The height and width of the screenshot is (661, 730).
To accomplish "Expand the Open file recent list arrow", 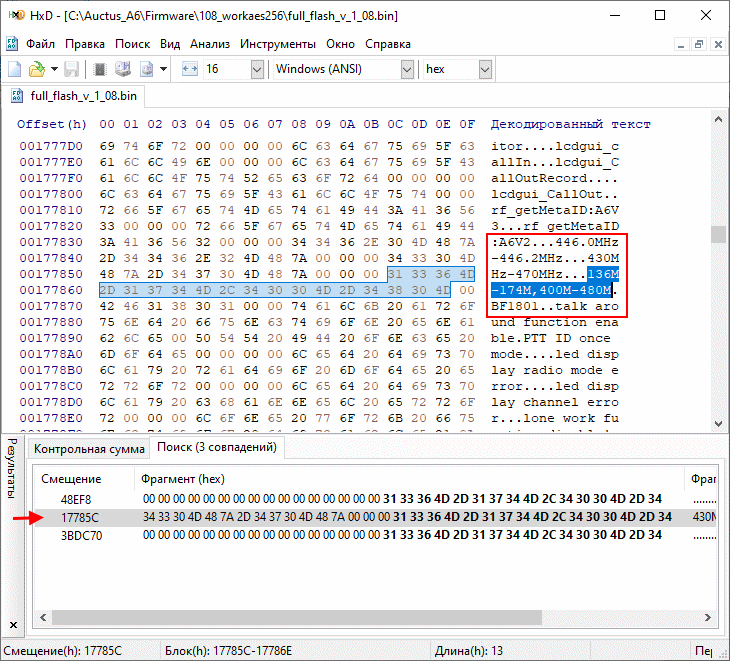I will click(x=54, y=69).
